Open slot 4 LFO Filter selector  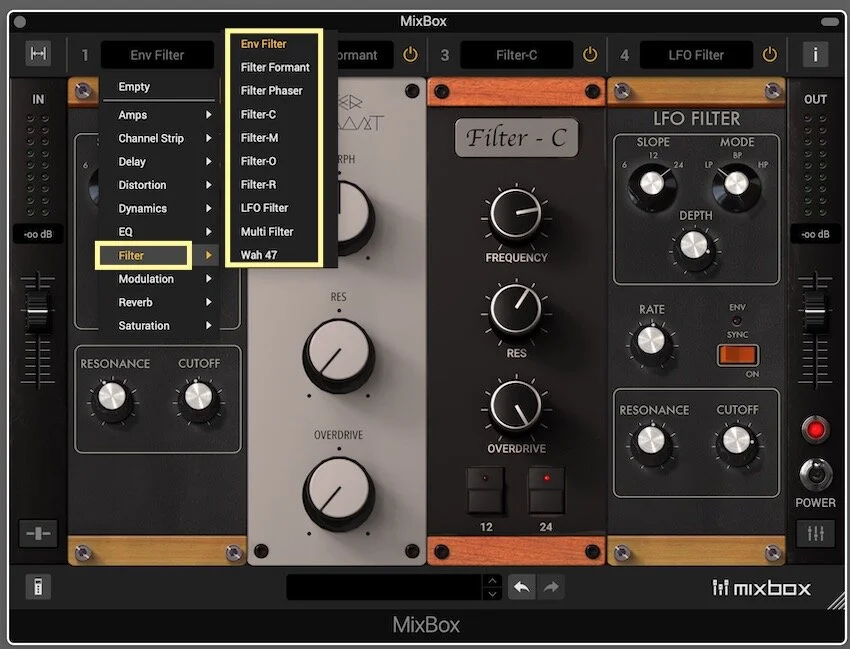pyautogui.click(x=696, y=55)
